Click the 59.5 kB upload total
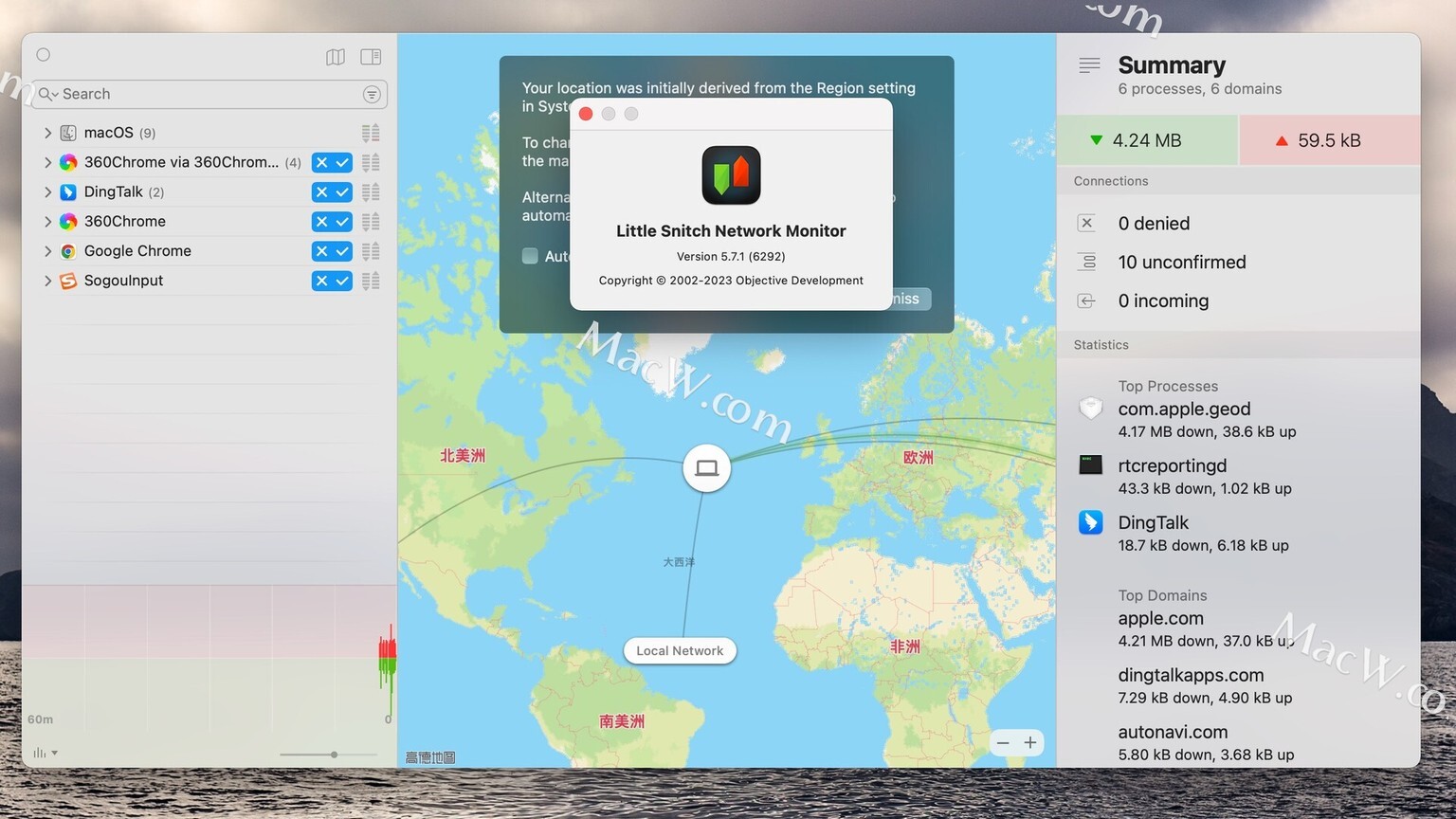 pos(1330,140)
